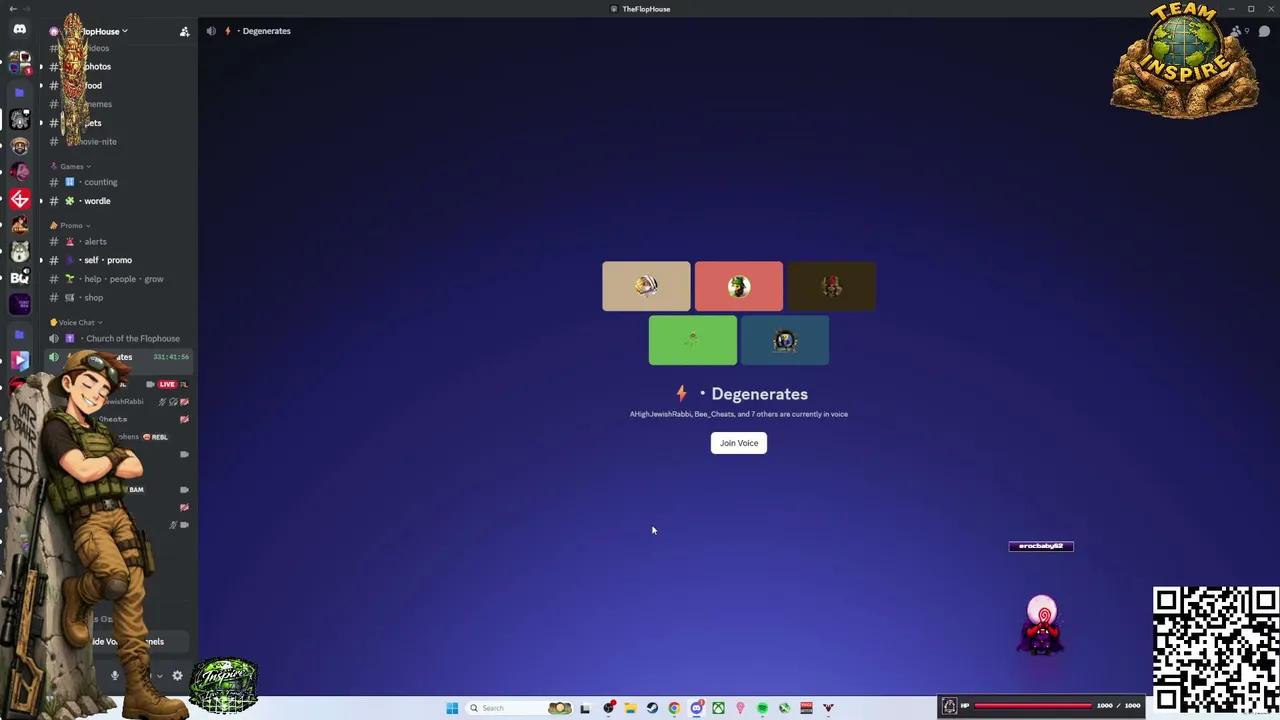Image resolution: width=1280 pixels, height=720 pixels.
Task: Select the red participant tile
Action: click(x=739, y=286)
